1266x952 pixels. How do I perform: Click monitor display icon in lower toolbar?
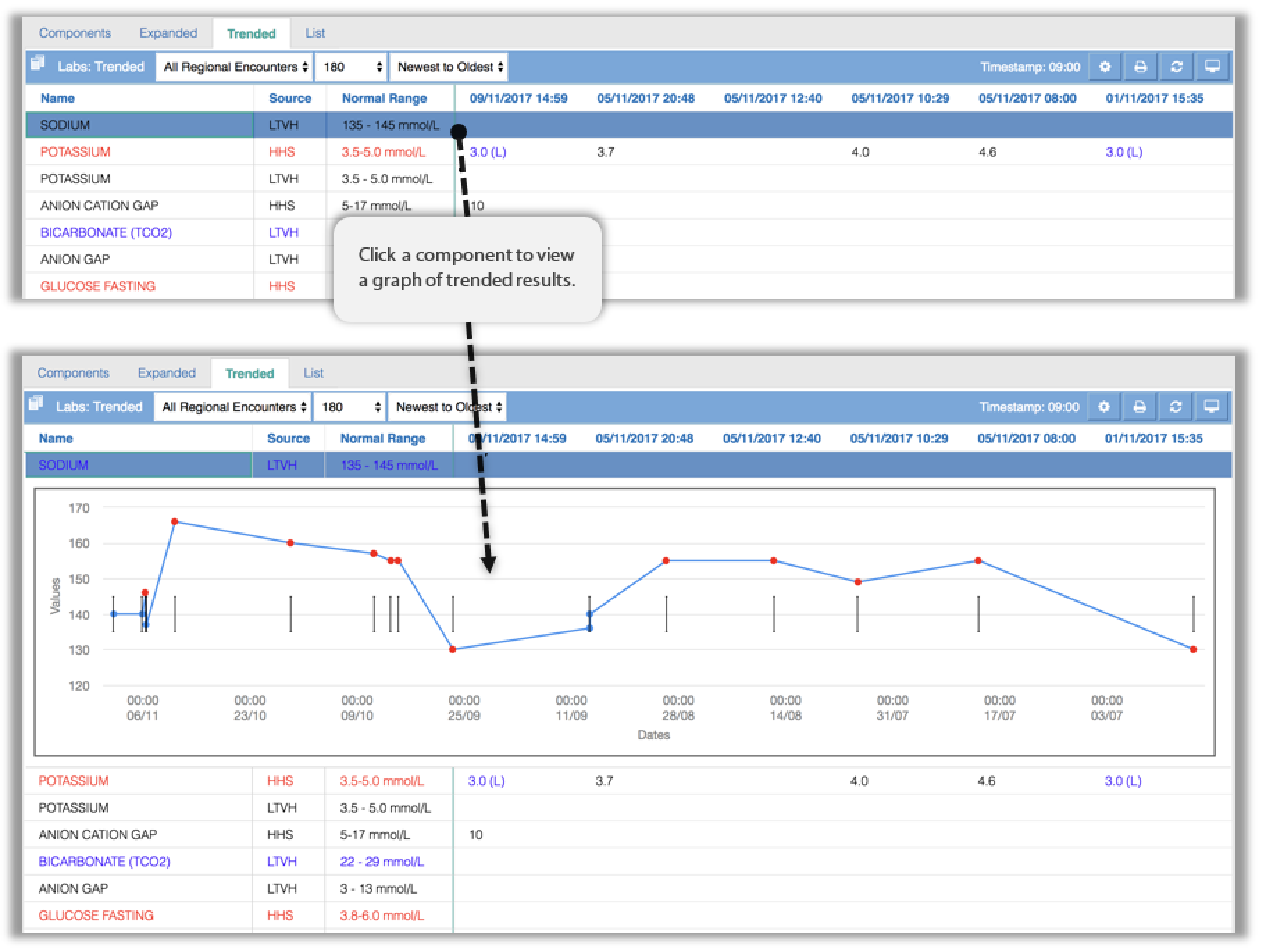[1211, 407]
